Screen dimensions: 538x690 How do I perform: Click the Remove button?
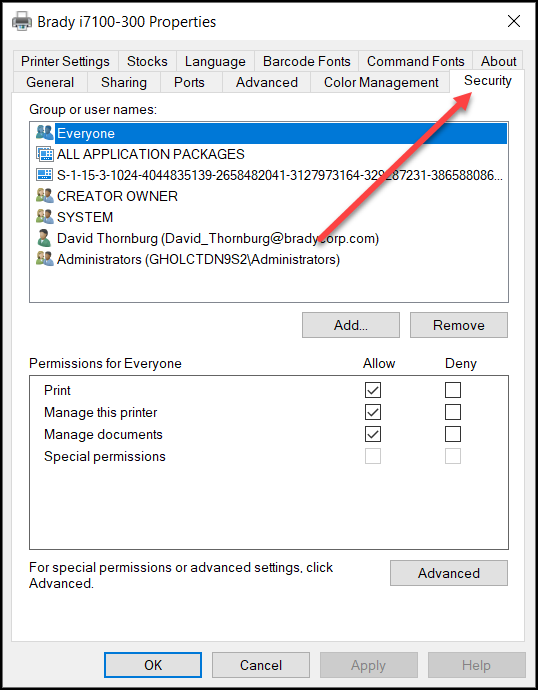point(459,325)
